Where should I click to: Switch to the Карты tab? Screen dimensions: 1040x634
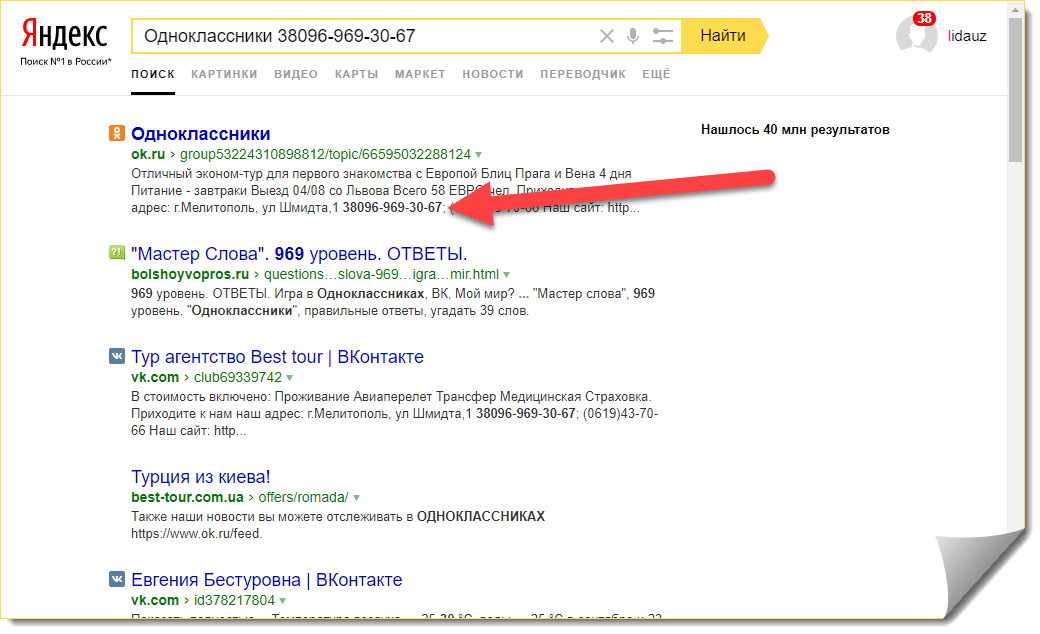point(356,74)
